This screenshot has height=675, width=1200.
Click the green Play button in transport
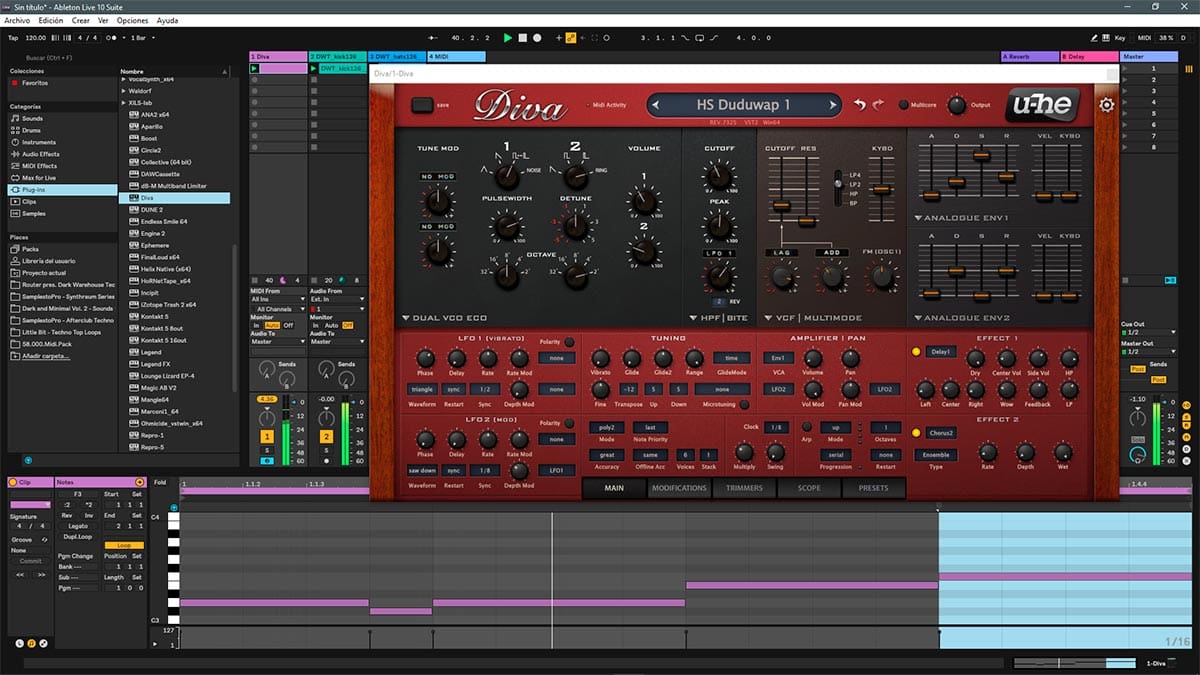tap(508, 38)
